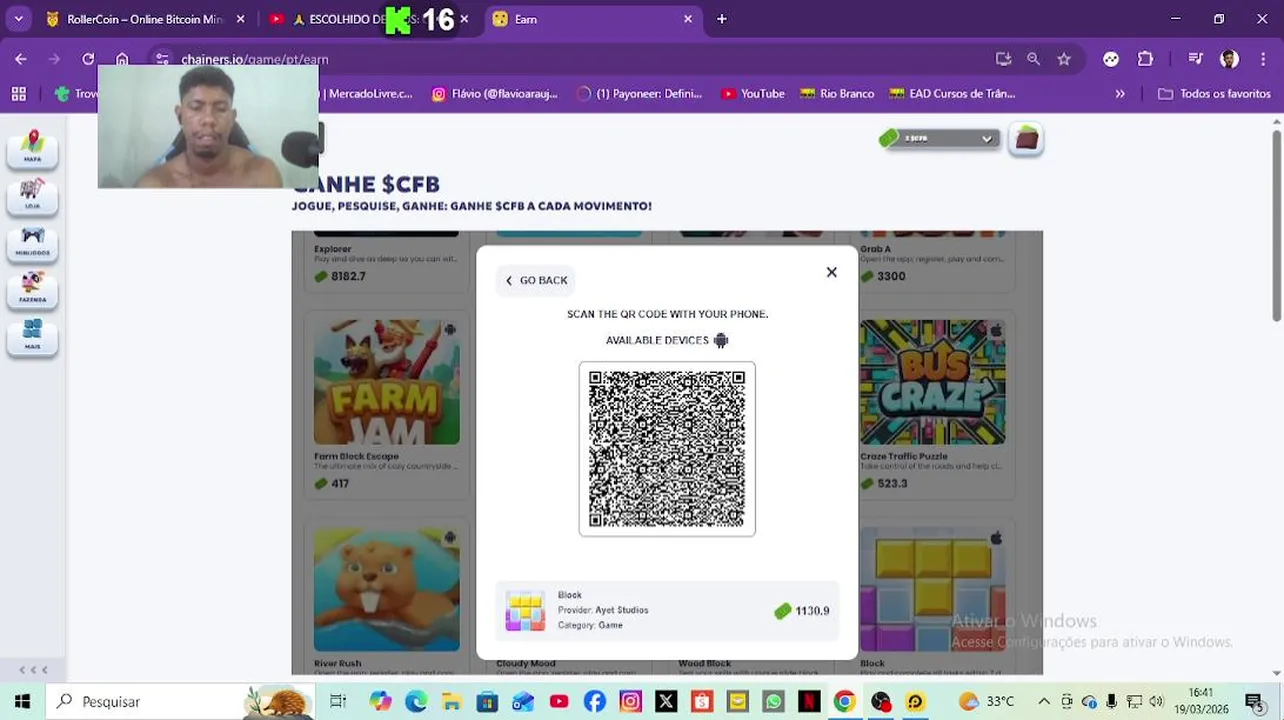This screenshot has height=720, width=1284.
Task: Open the YouTube bookmark
Action: click(753, 94)
